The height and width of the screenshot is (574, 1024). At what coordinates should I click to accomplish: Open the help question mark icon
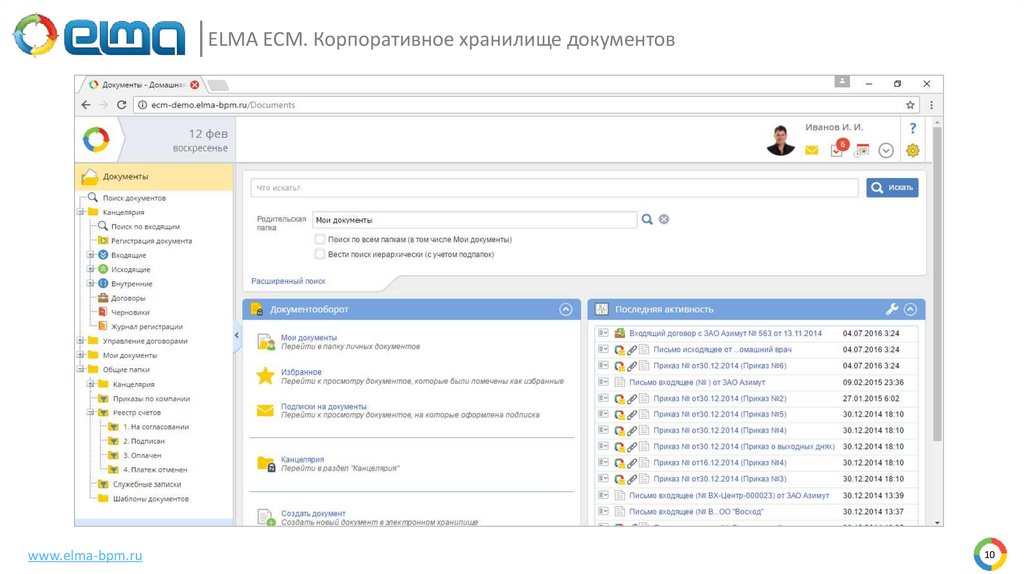point(912,128)
